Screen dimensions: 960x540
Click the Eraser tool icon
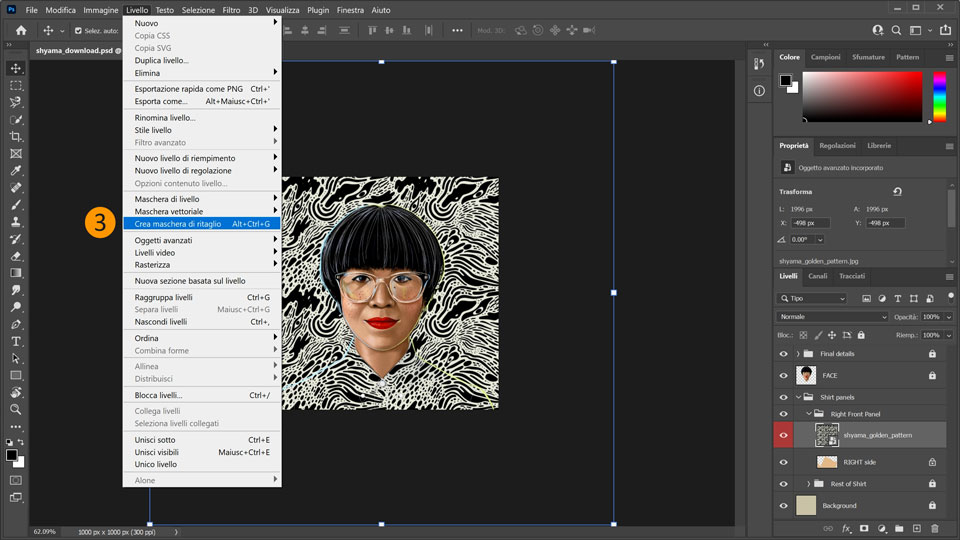(16, 255)
